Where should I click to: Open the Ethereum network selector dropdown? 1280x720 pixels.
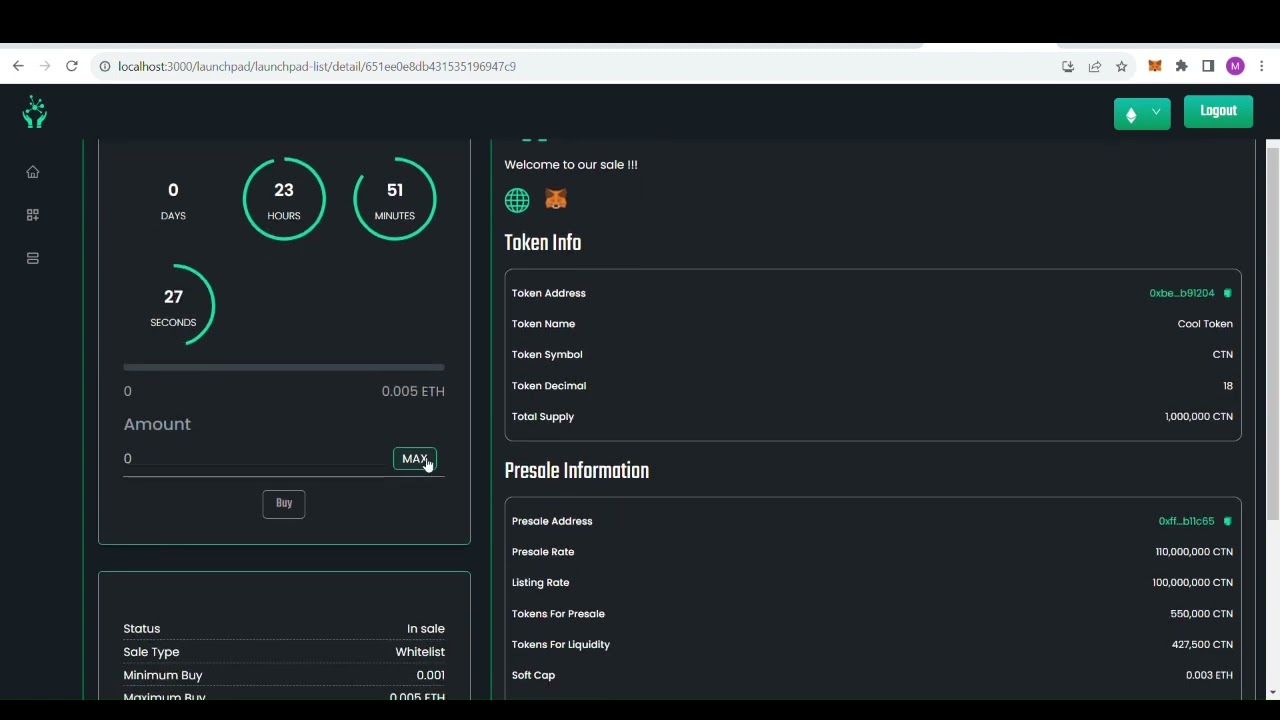(1142, 113)
